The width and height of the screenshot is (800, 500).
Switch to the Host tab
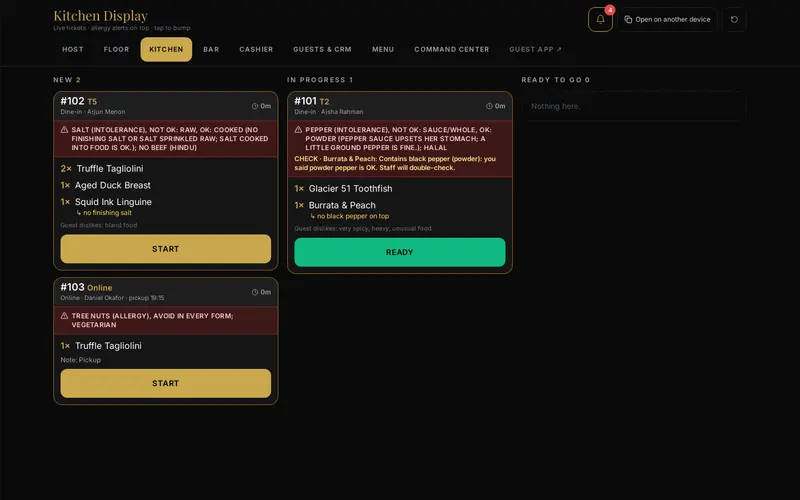[72, 49]
